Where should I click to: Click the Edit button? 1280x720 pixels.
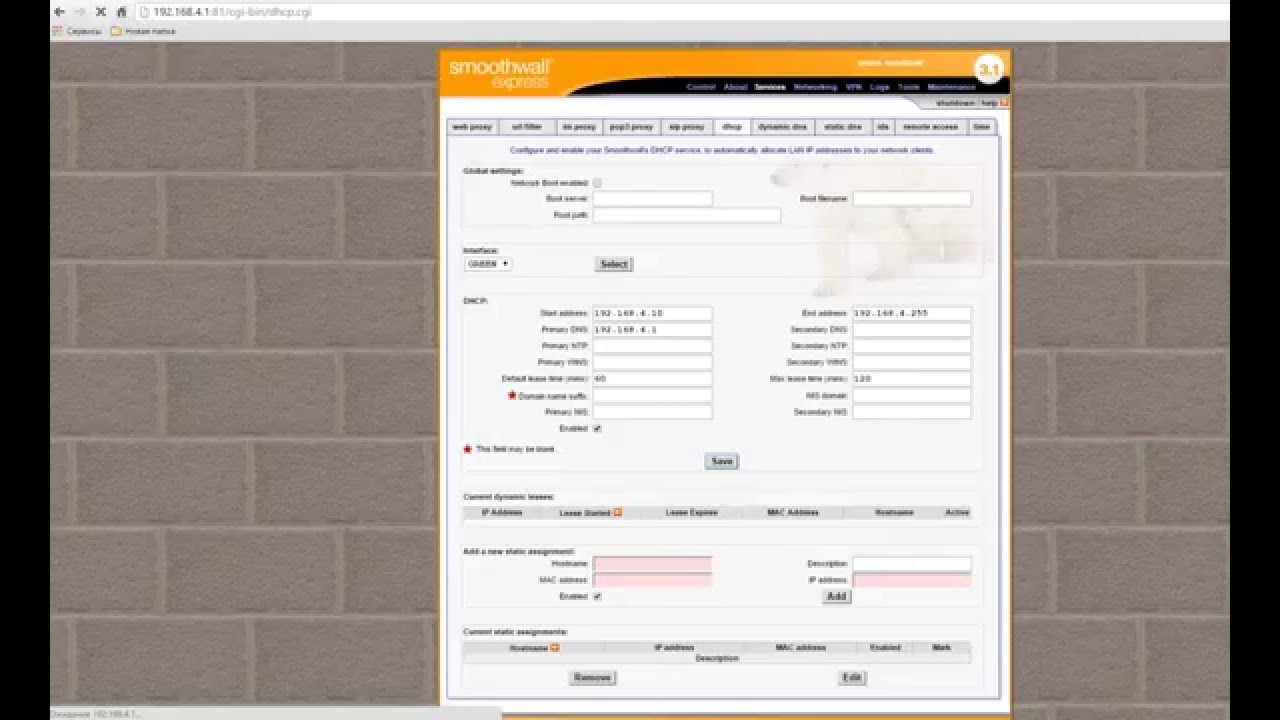tap(852, 677)
